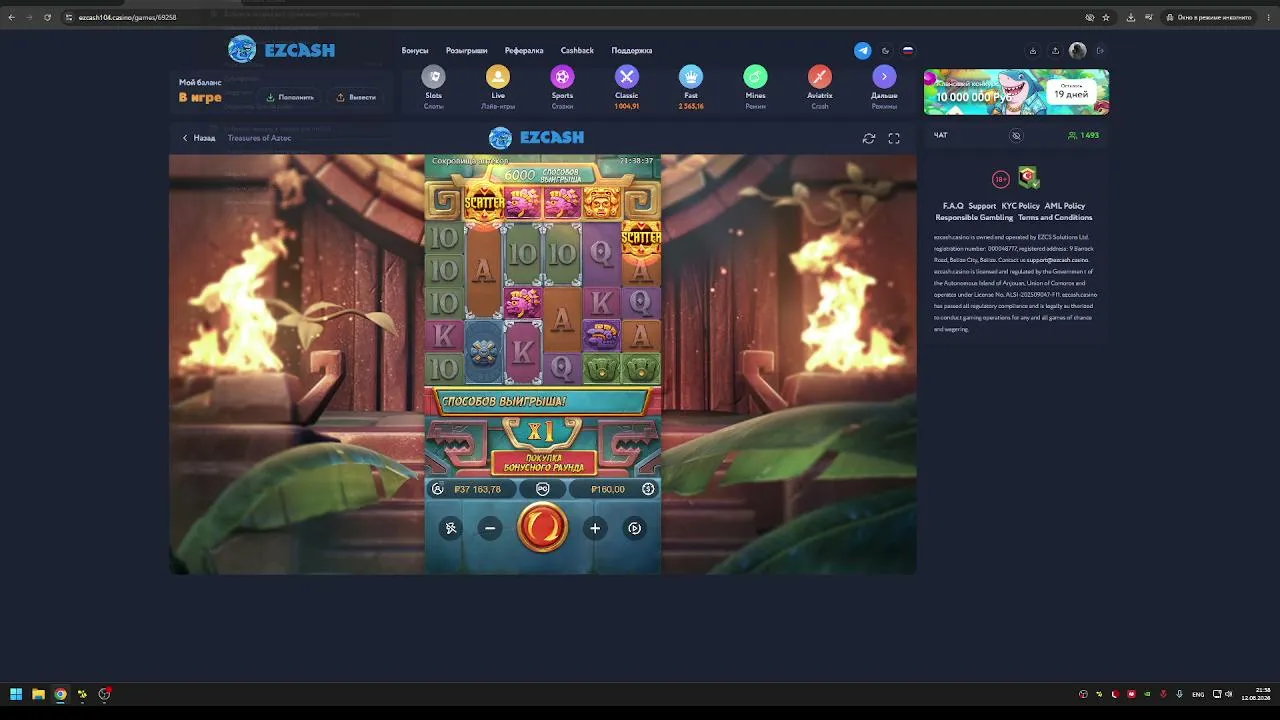Open the Live games category icon
Screen dimensions: 1280x720
click(x=498, y=78)
